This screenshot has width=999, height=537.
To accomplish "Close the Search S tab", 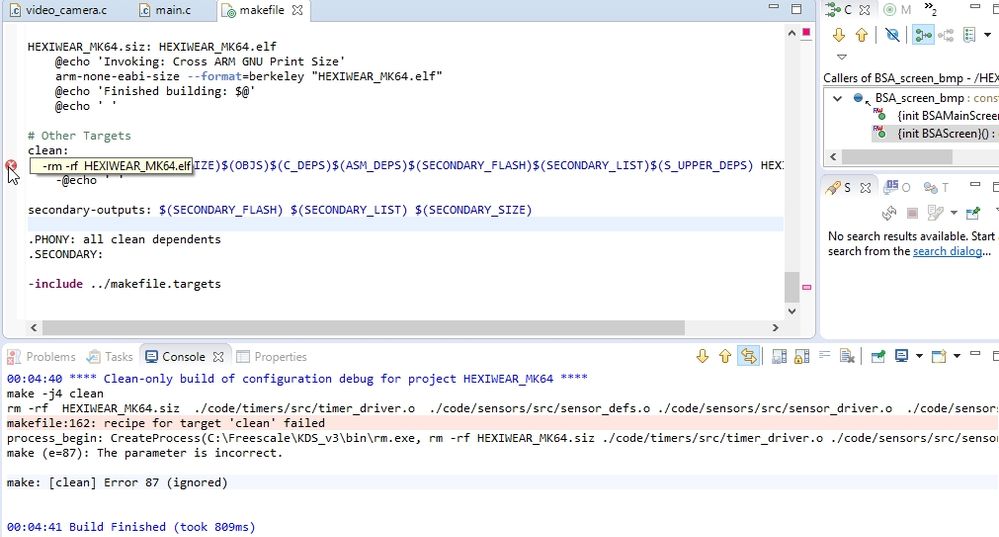I will 865,187.
